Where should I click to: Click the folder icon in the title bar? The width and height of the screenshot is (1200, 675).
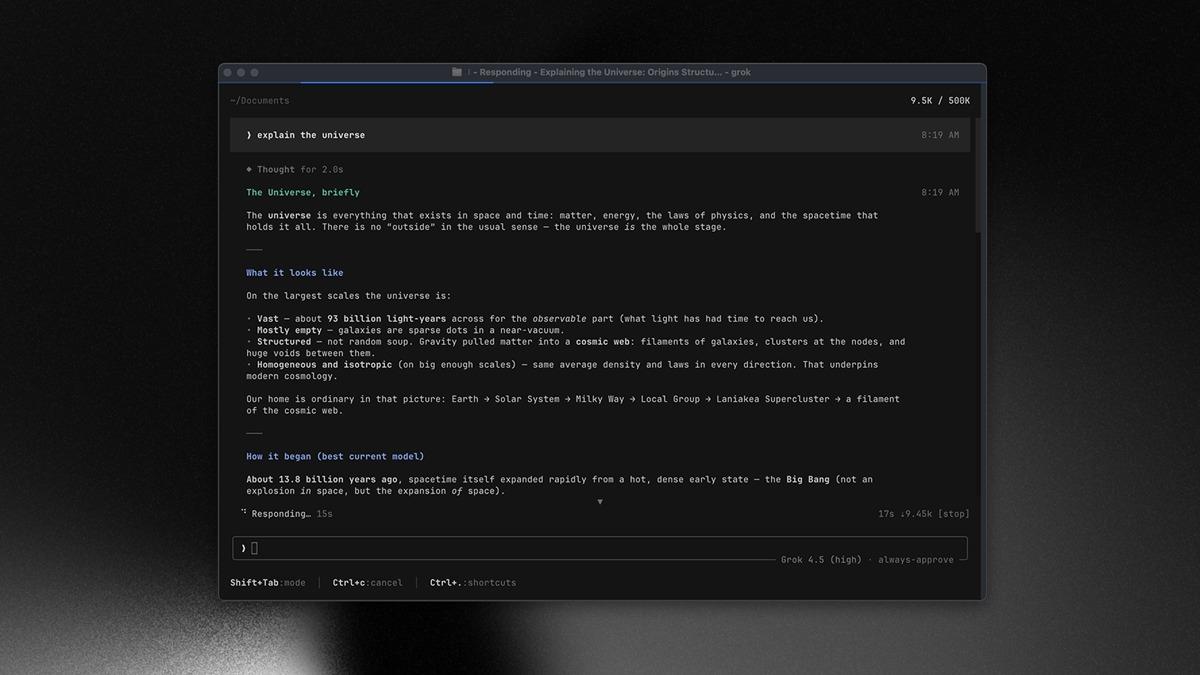point(457,72)
